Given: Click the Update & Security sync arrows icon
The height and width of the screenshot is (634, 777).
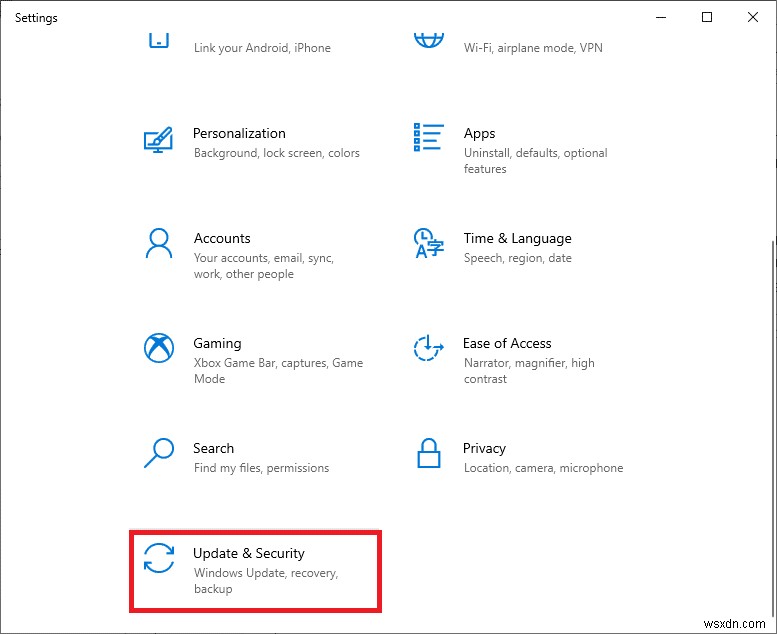Looking at the screenshot, I should (158, 558).
